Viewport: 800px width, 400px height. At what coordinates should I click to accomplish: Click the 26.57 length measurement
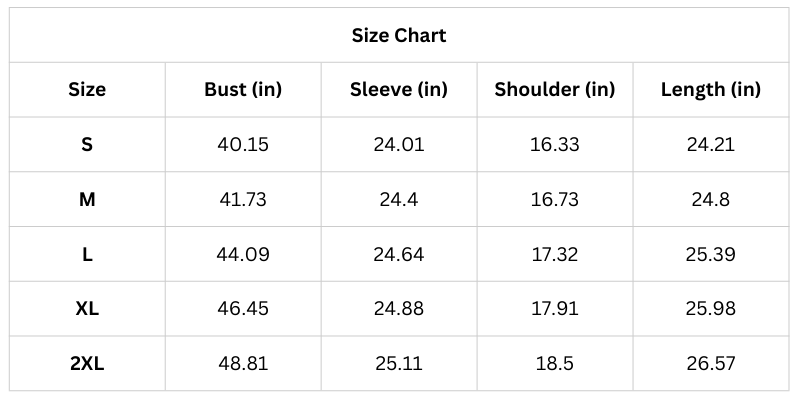click(711, 364)
